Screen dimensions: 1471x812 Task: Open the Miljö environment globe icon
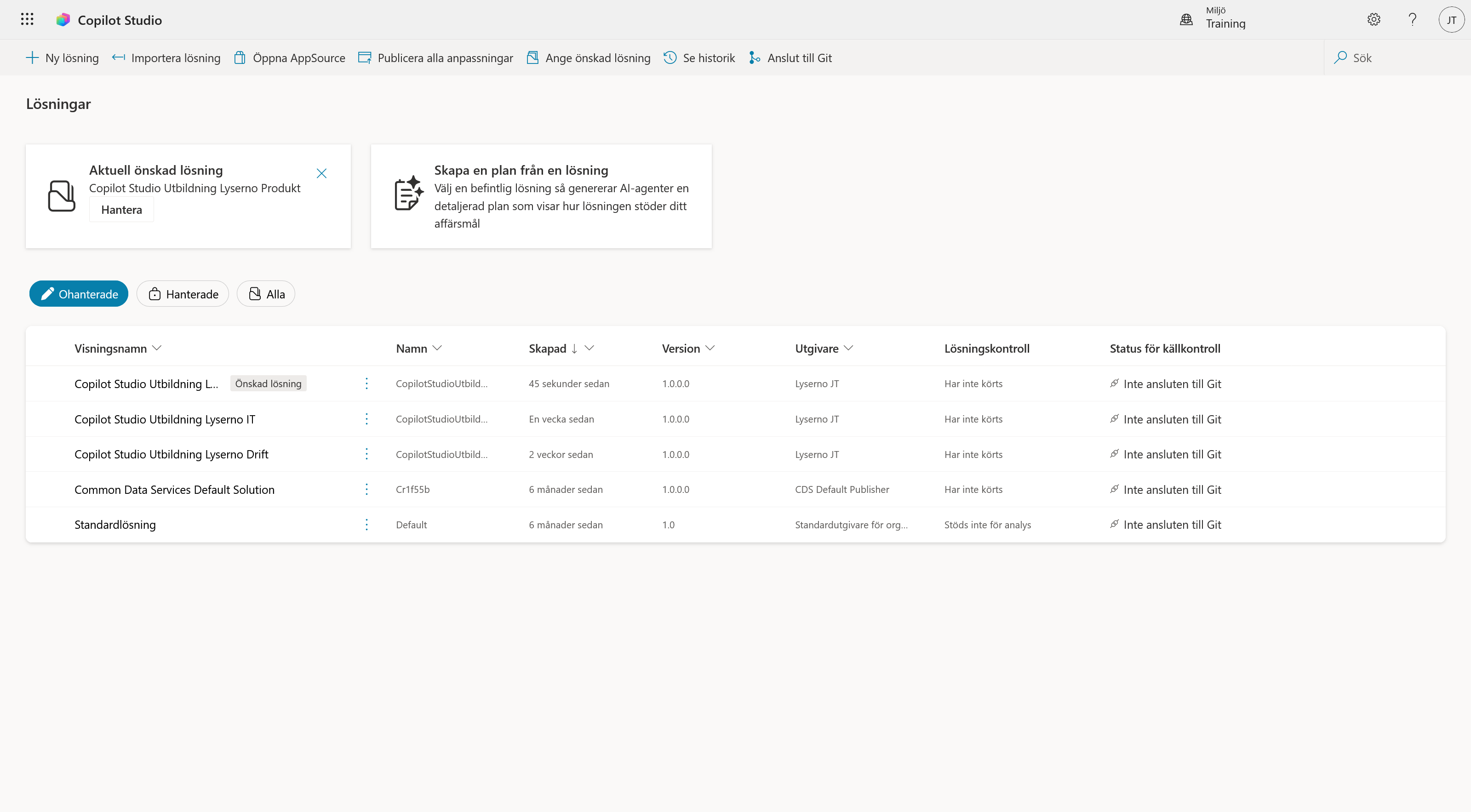coord(1186,19)
